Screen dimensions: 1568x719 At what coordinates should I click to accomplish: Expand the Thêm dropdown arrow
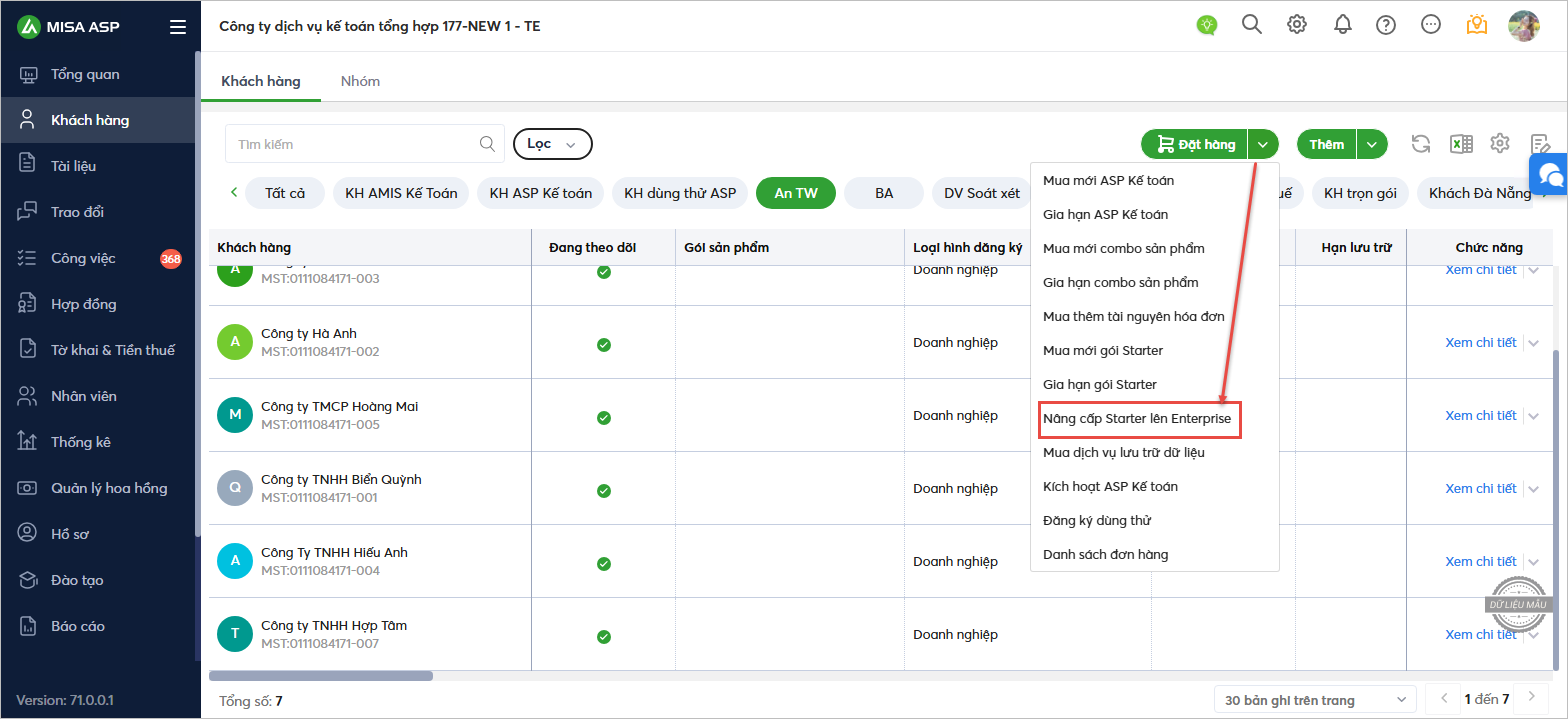click(1372, 144)
